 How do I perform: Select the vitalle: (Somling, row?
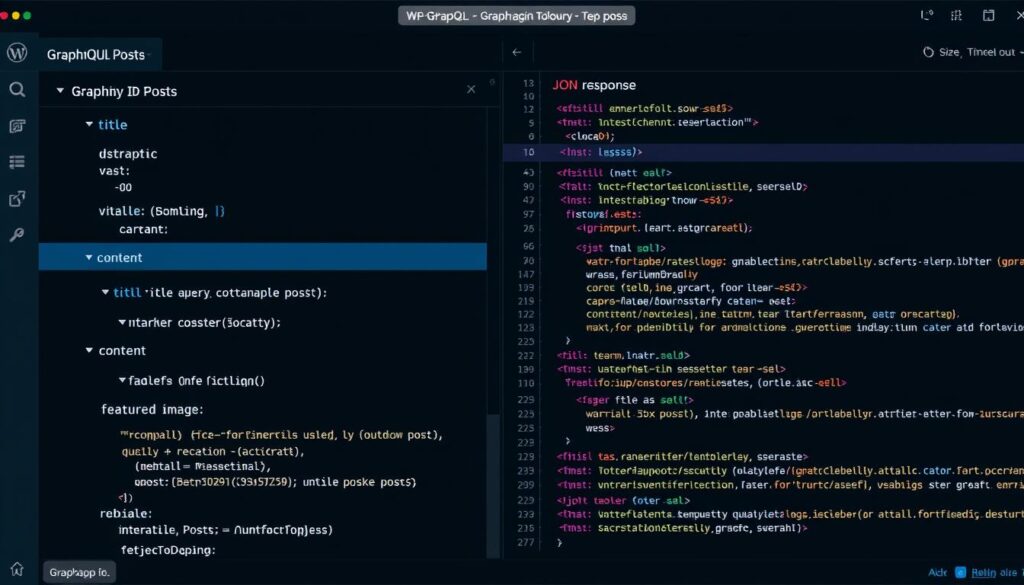[x=161, y=212]
